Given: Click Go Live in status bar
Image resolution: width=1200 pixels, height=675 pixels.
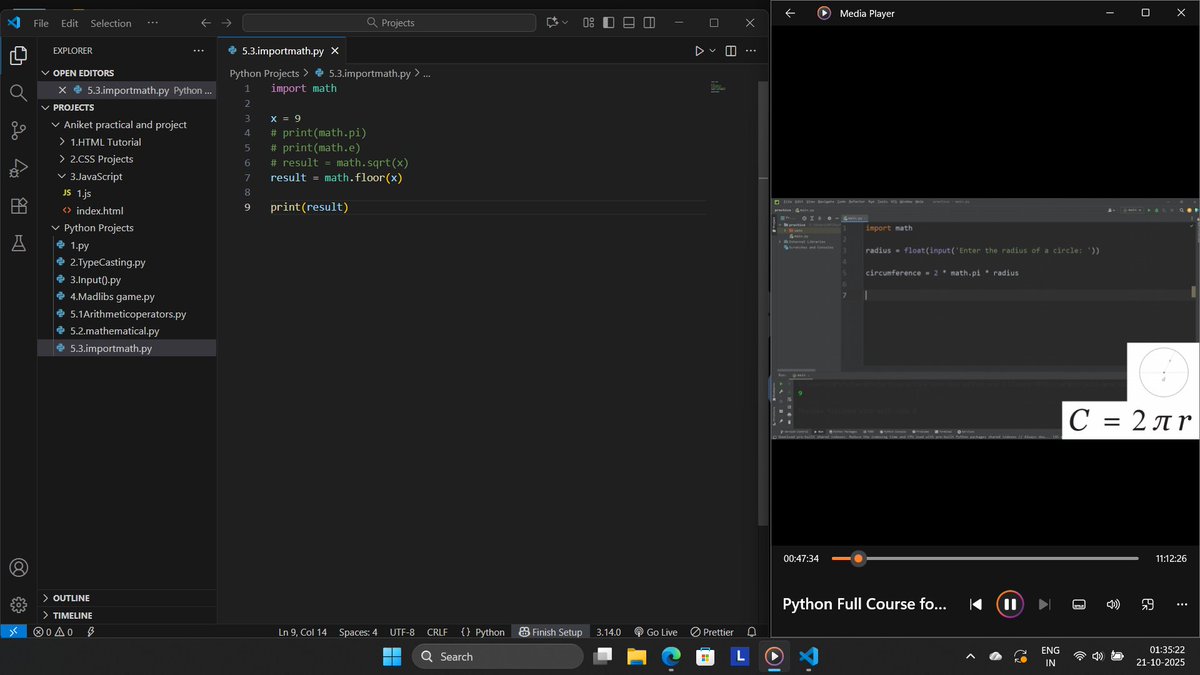Looking at the screenshot, I should point(654,632).
